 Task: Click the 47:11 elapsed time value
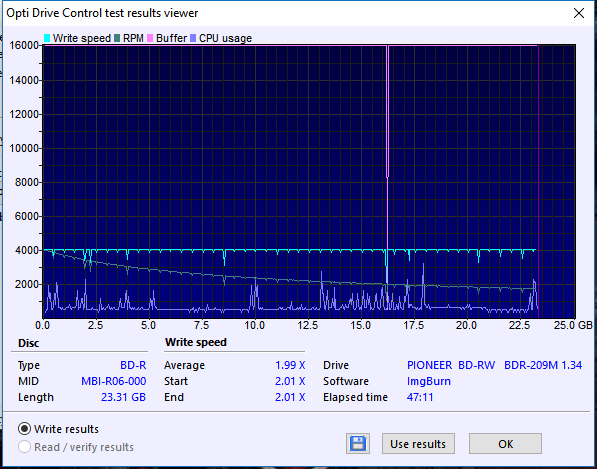pyautogui.click(x=420, y=397)
